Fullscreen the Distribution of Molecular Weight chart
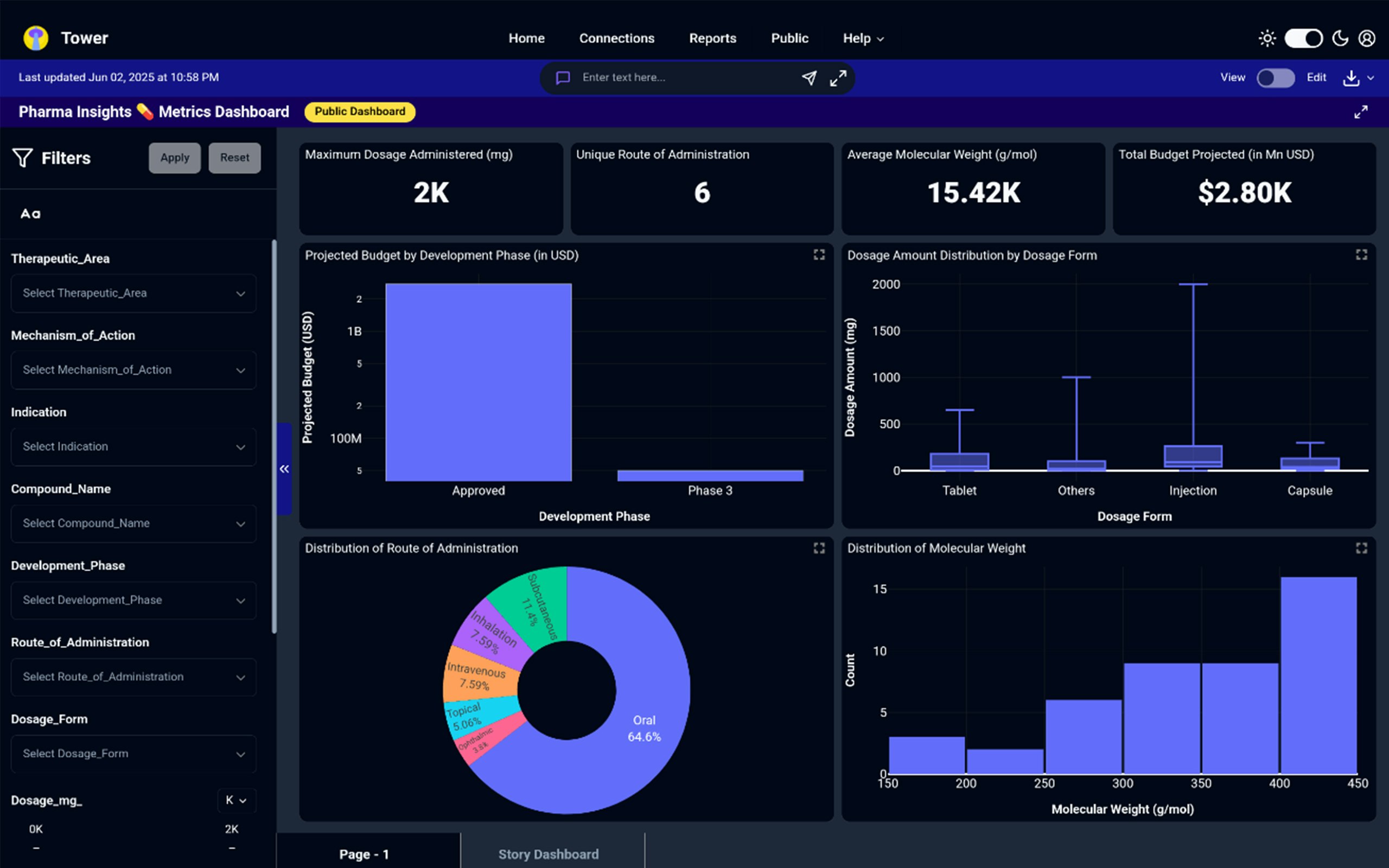 pos(1361,548)
